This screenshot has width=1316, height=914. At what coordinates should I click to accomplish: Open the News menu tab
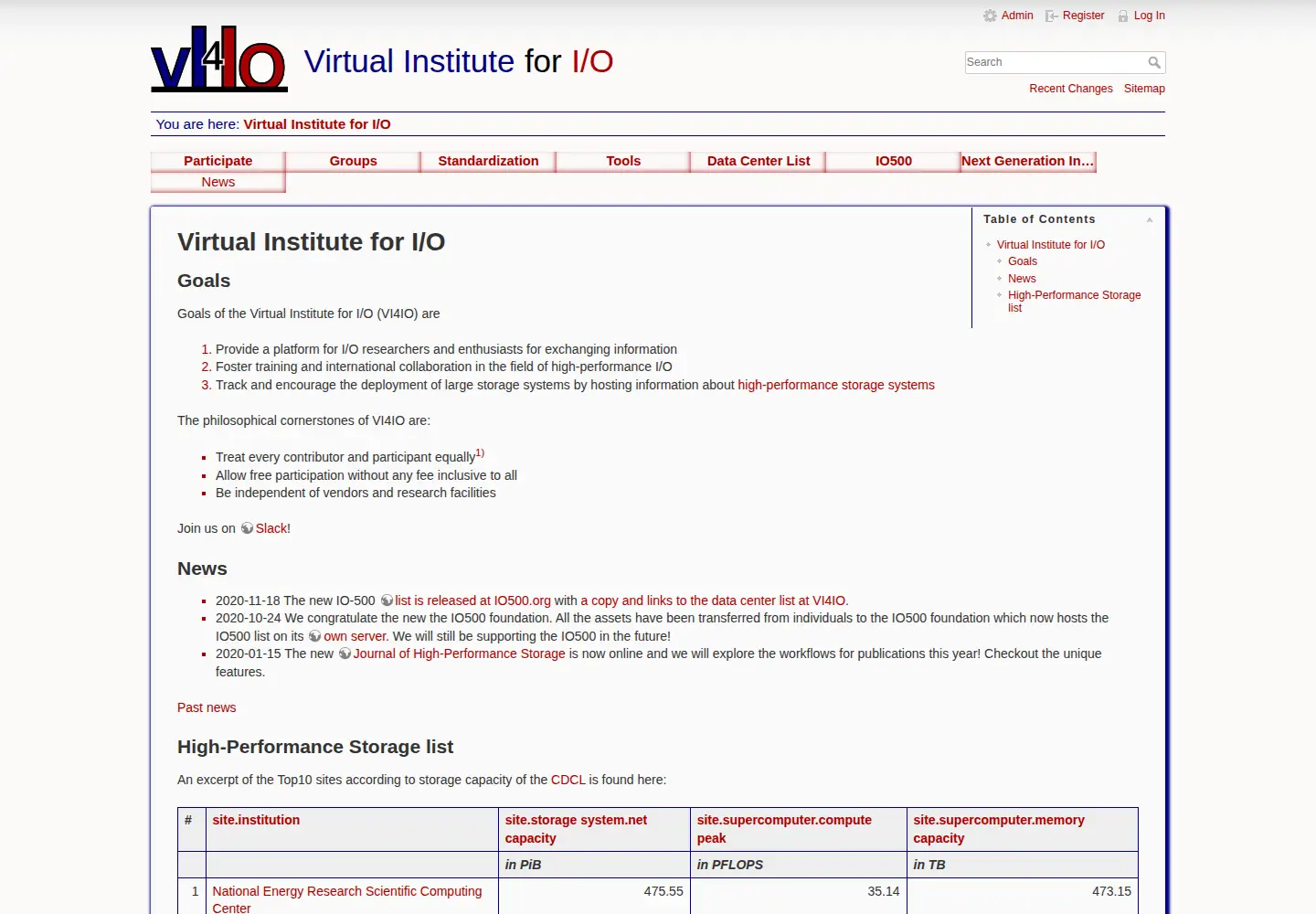[x=218, y=182]
